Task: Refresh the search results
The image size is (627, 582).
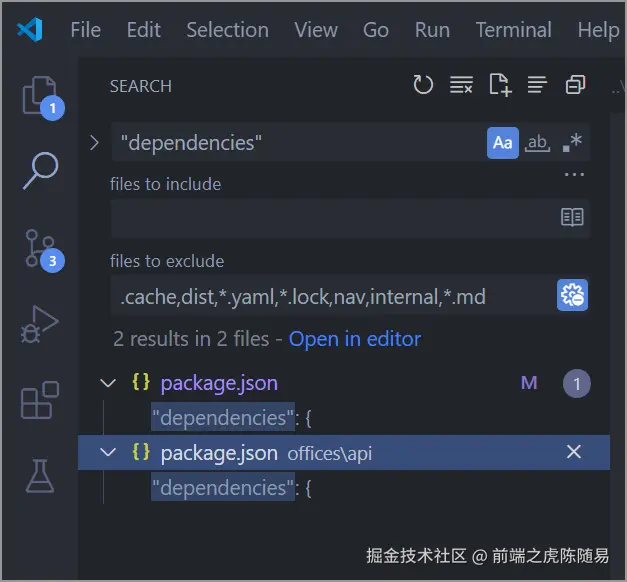Action: tap(423, 85)
